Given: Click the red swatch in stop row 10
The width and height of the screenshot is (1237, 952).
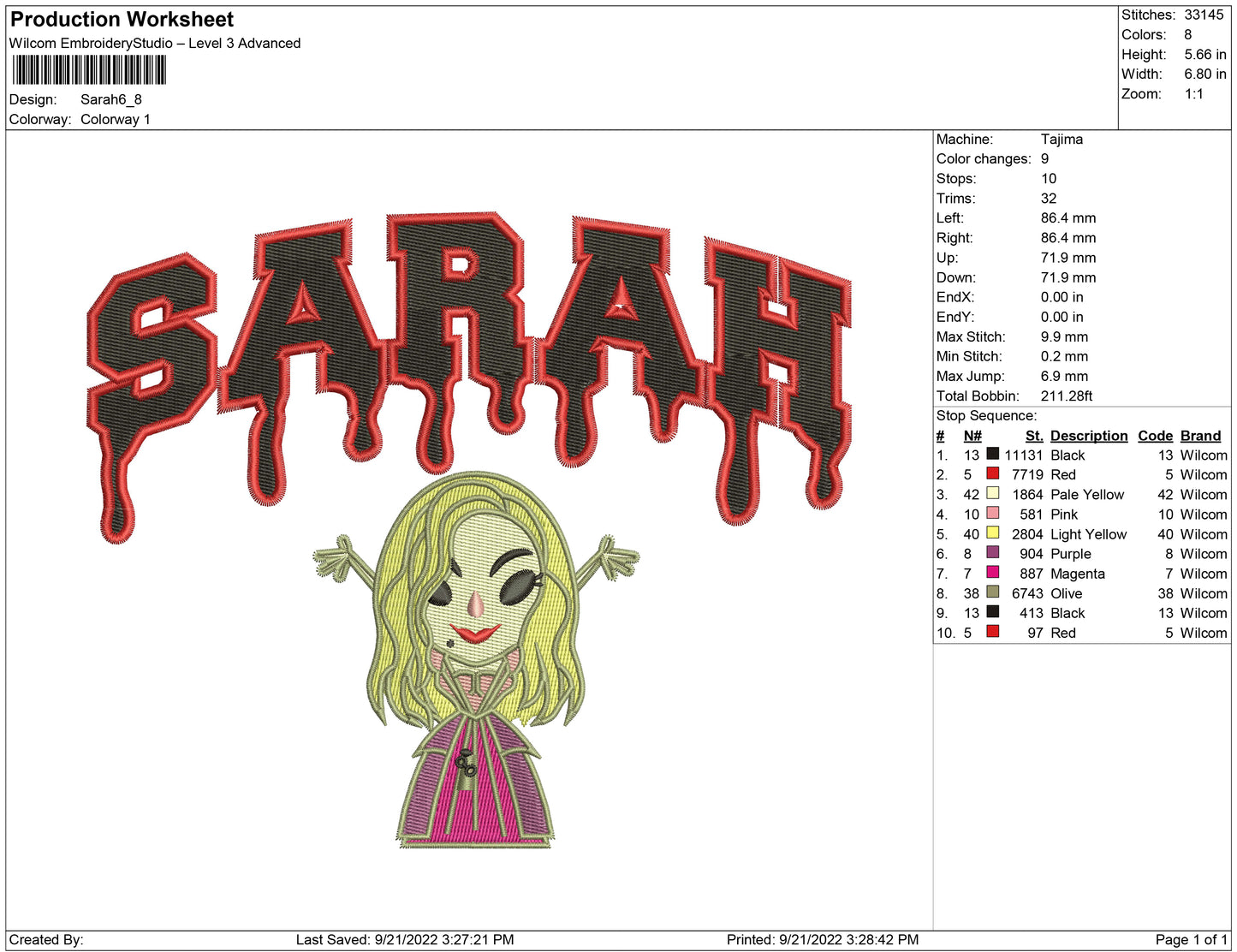Looking at the screenshot, I should point(993,631).
